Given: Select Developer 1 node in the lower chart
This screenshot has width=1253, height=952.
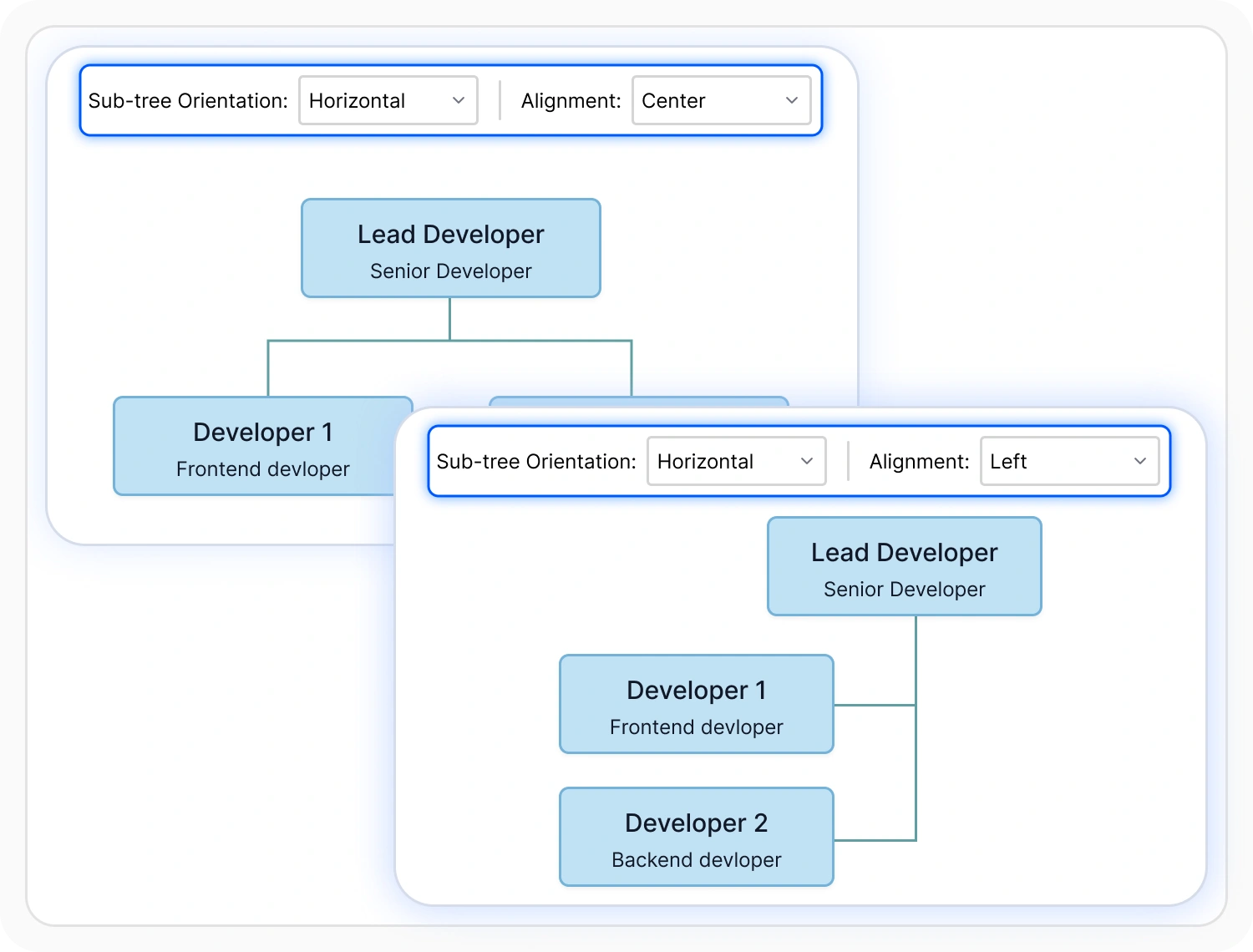Looking at the screenshot, I should pyautogui.click(x=697, y=704).
